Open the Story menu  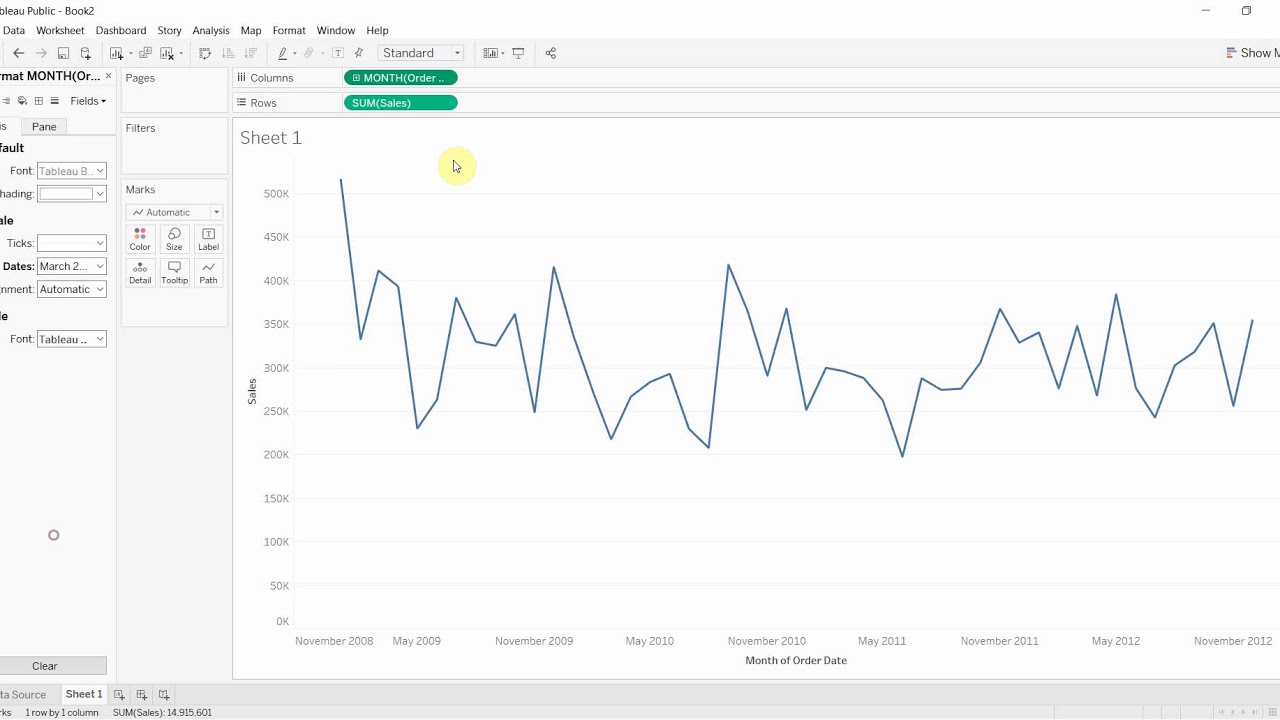[170, 30]
